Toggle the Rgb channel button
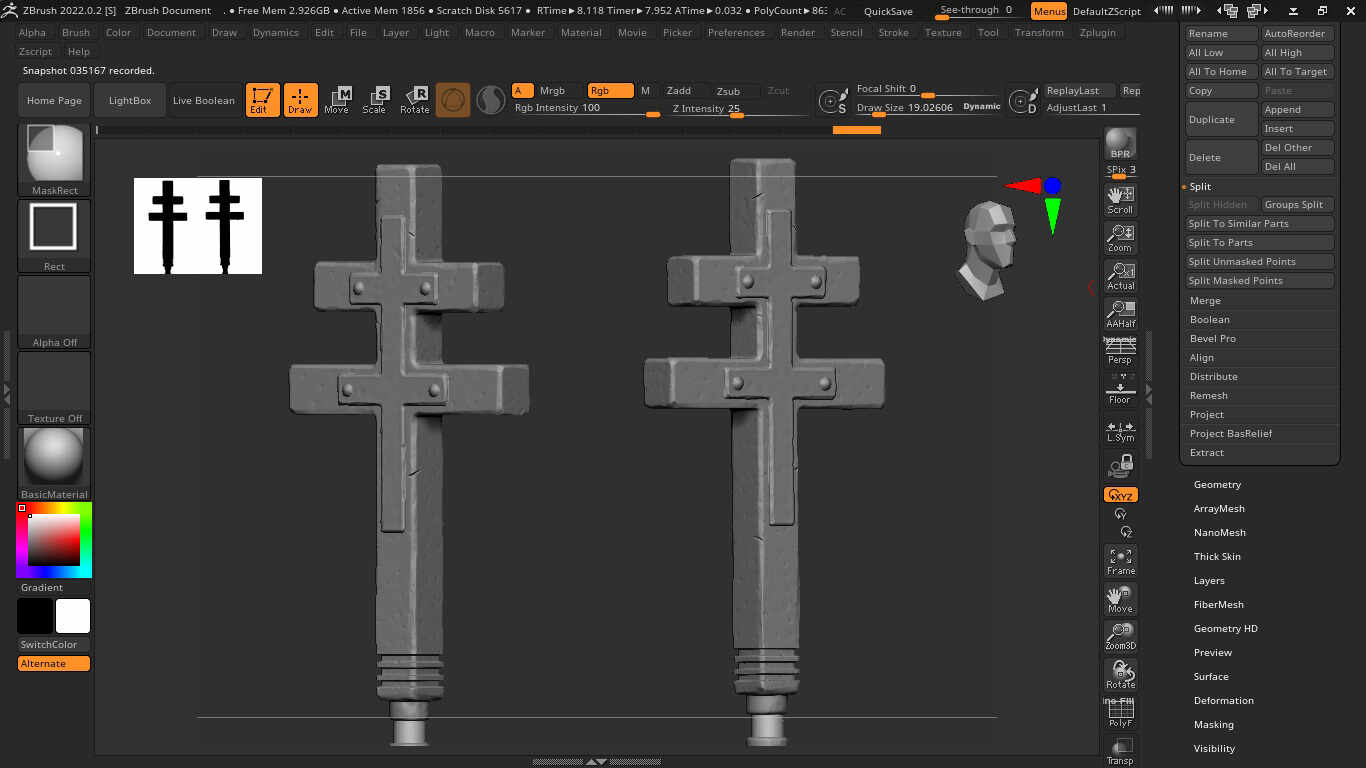The height and width of the screenshot is (768, 1366). click(610, 91)
